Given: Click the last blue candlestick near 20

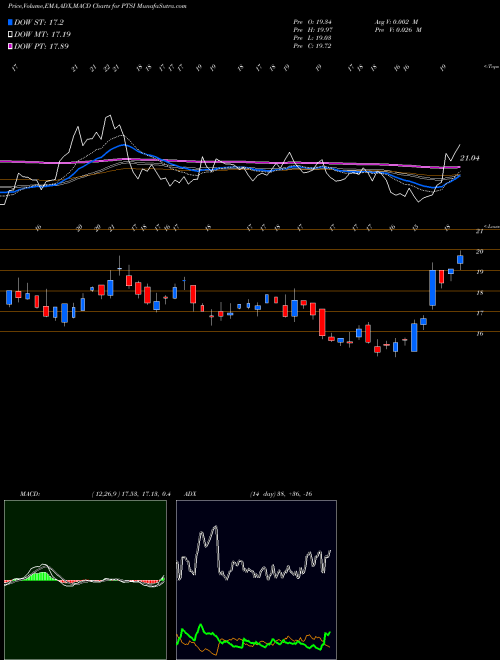Looking at the screenshot, I should [x=460, y=260].
